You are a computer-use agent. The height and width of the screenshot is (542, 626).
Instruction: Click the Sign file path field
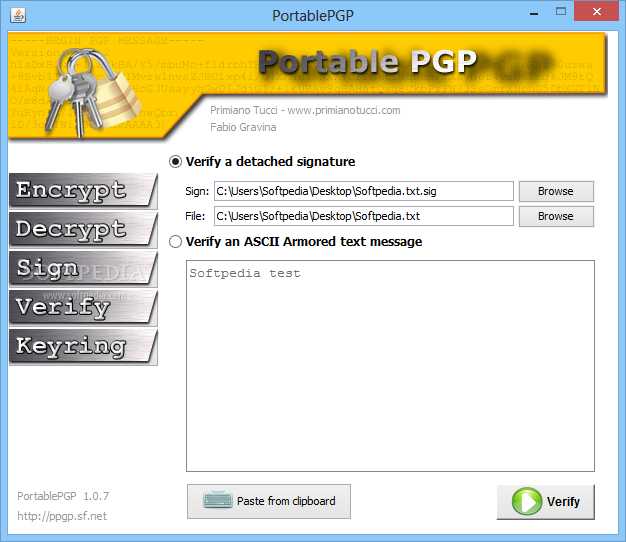364,191
